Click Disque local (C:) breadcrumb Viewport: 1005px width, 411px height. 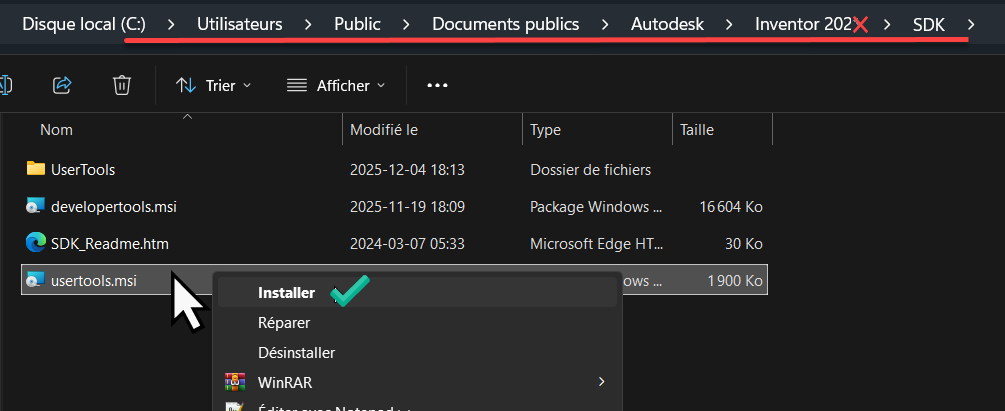(x=84, y=24)
